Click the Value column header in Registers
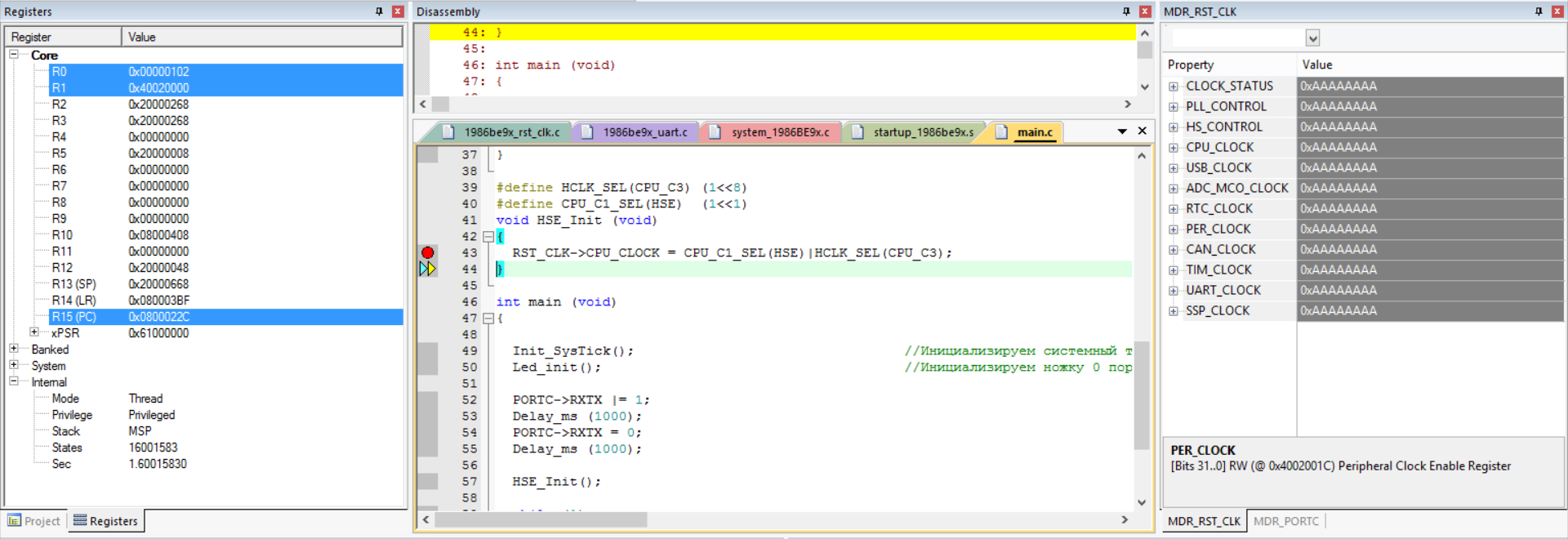1568x539 pixels. pyautogui.click(x=262, y=37)
